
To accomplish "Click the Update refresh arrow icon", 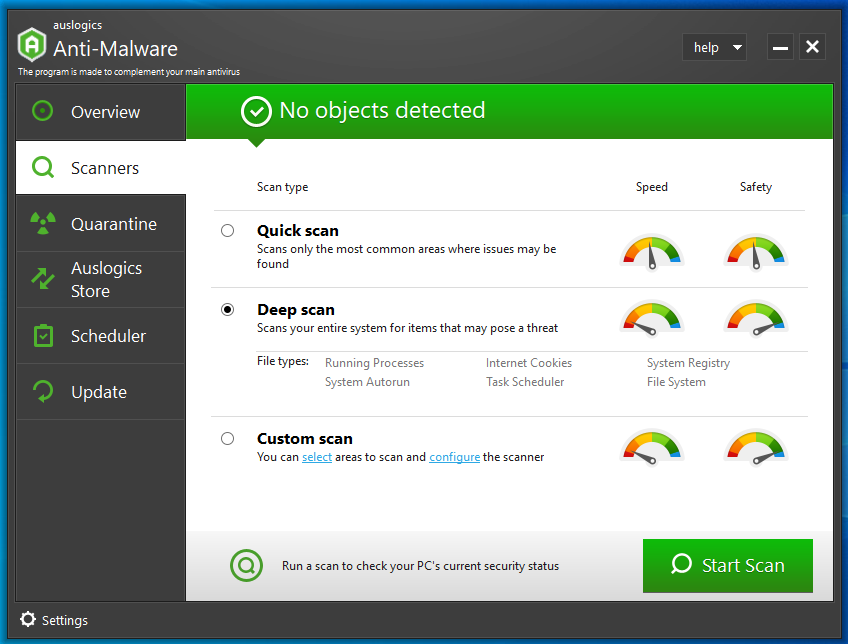I will coord(42,391).
